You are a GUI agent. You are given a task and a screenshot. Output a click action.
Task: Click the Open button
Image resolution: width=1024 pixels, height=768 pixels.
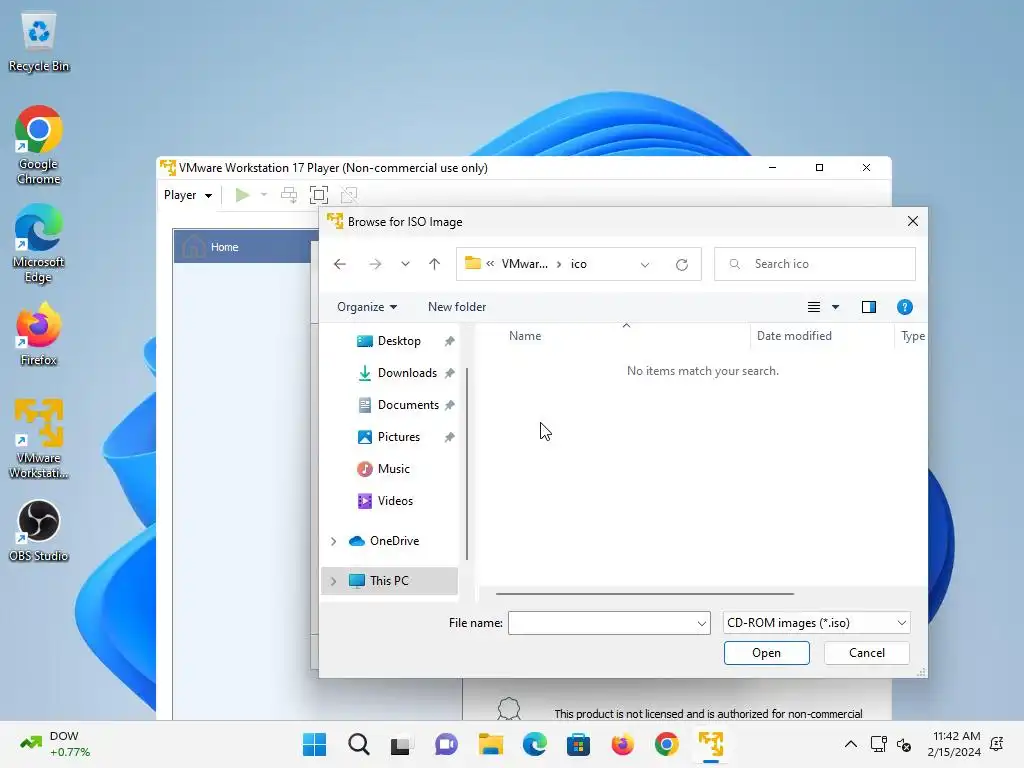click(x=767, y=653)
